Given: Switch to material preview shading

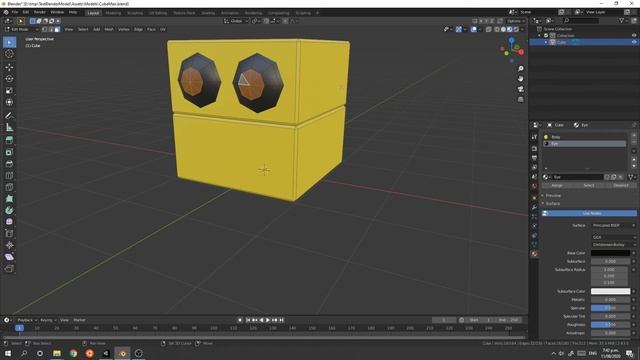Looking at the screenshot, I should tap(509, 29).
